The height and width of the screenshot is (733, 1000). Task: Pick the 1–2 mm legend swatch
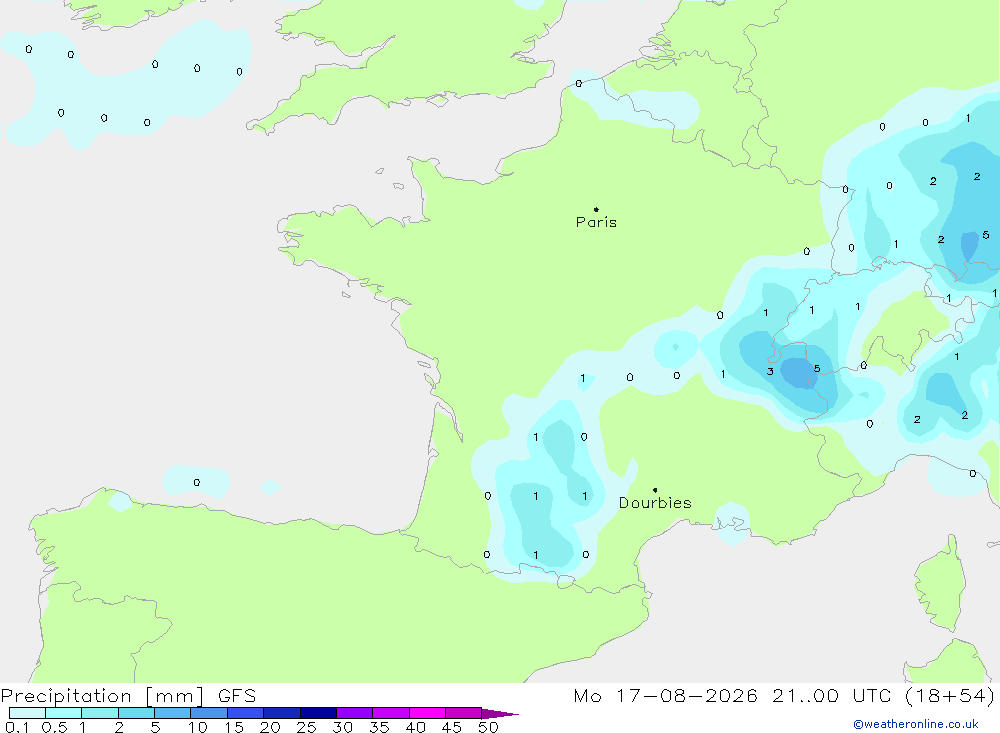pyautogui.click(x=99, y=713)
